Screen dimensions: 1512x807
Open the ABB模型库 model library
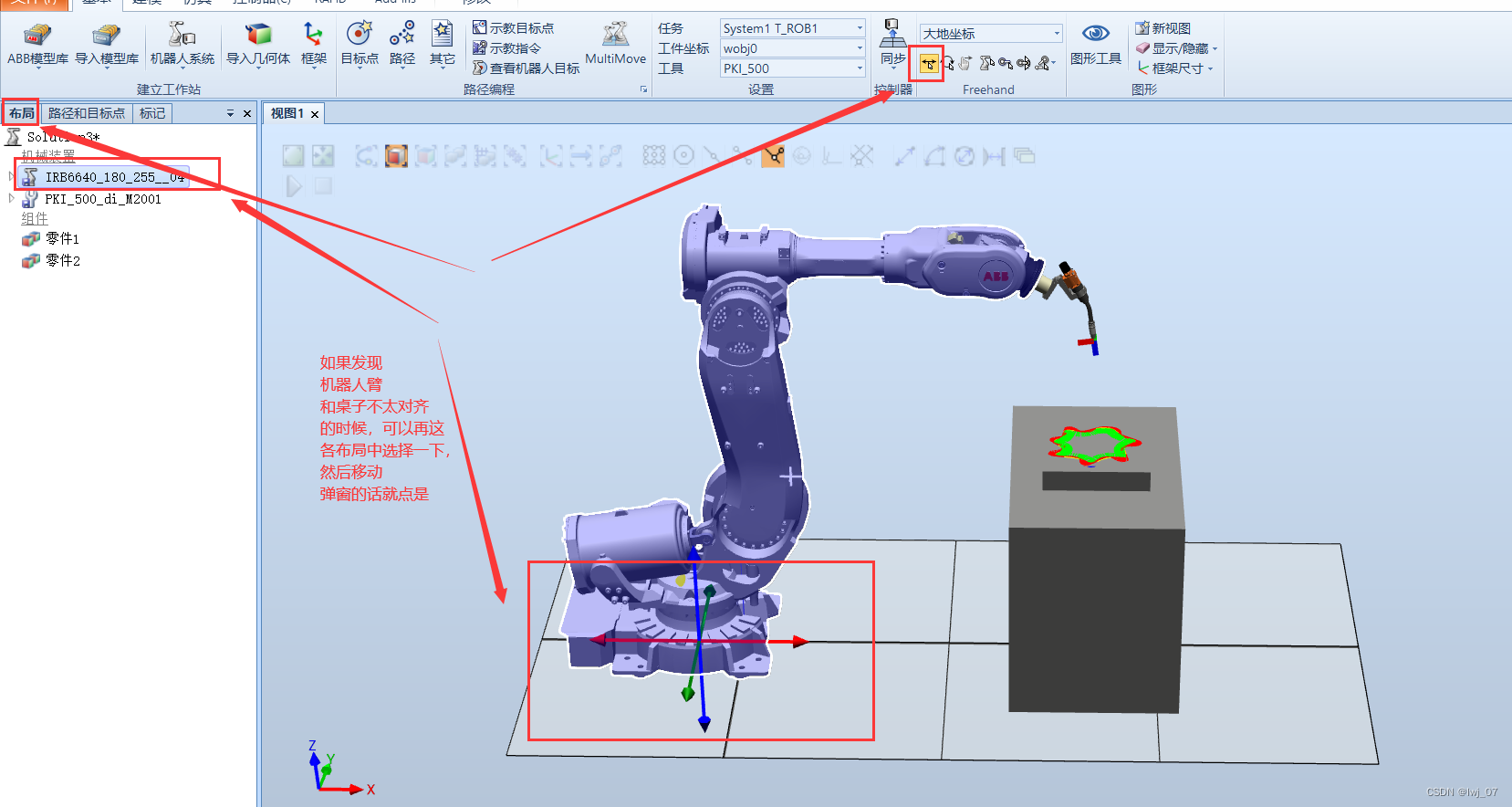coord(37,46)
